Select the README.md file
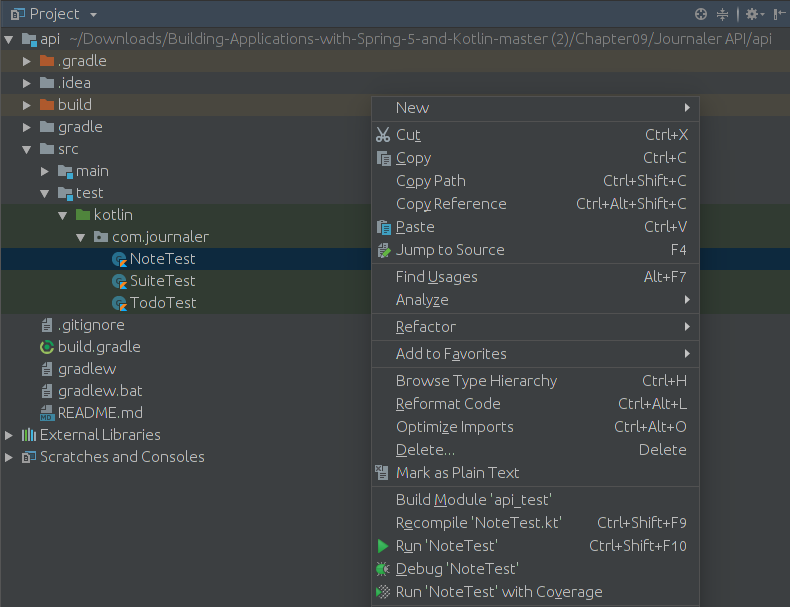Screen dimensions: 790x607 coord(100,413)
